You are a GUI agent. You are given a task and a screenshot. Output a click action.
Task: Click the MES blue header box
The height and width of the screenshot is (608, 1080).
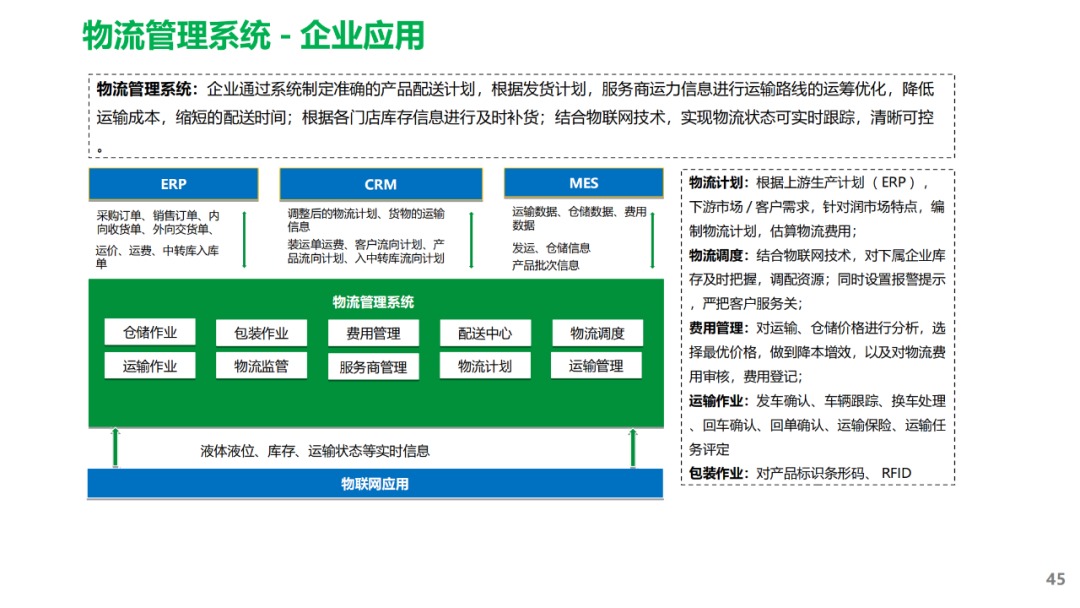click(x=583, y=183)
